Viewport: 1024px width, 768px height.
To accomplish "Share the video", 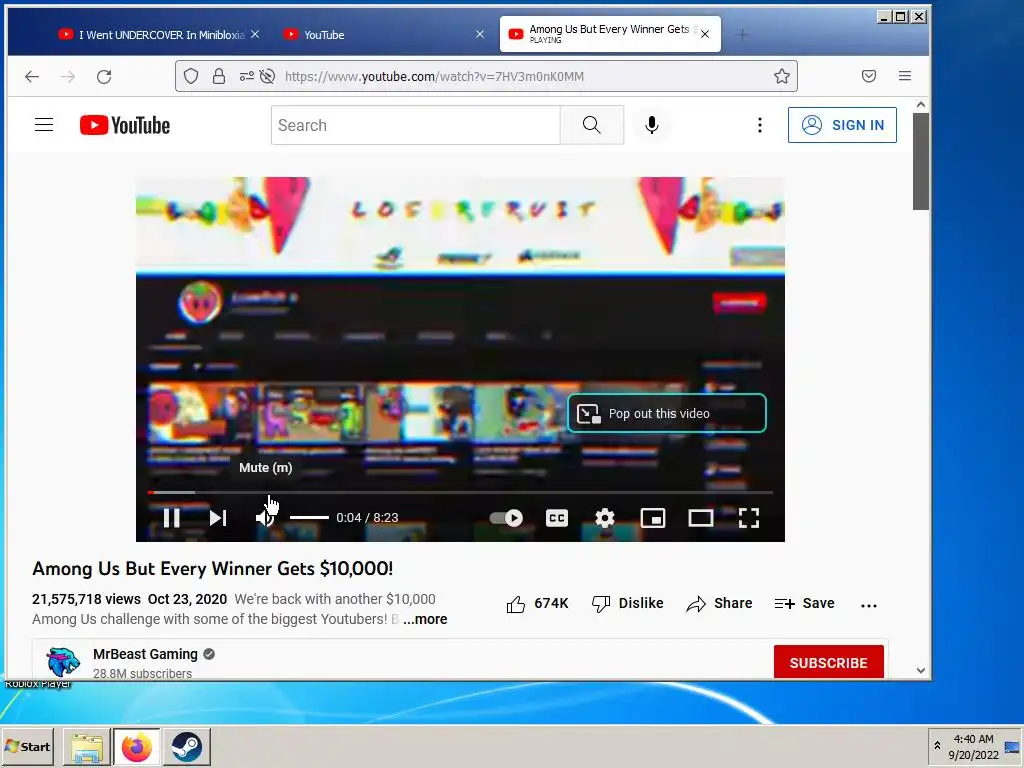I will (719, 603).
